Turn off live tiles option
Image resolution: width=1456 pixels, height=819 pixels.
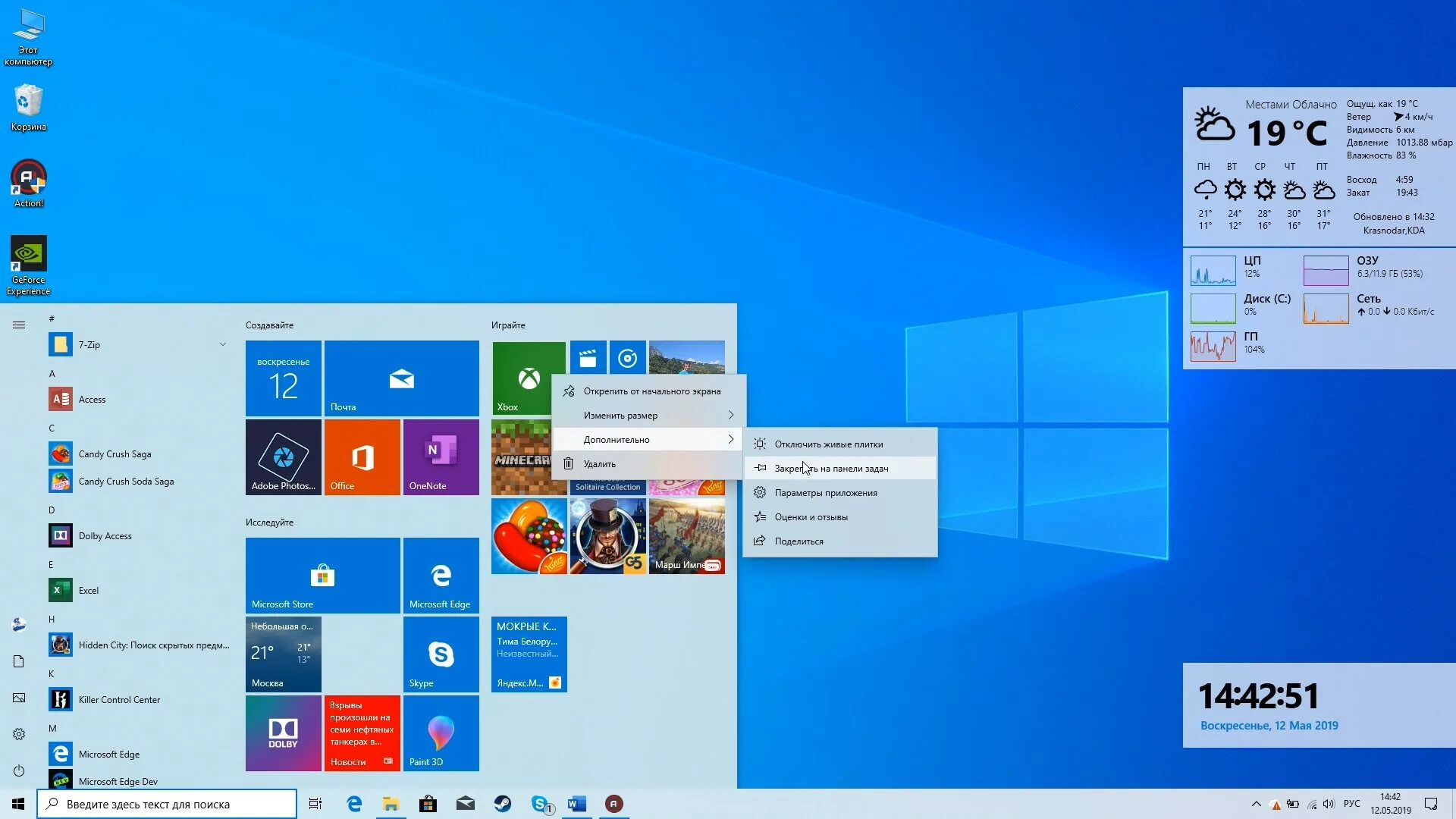[828, 444]
